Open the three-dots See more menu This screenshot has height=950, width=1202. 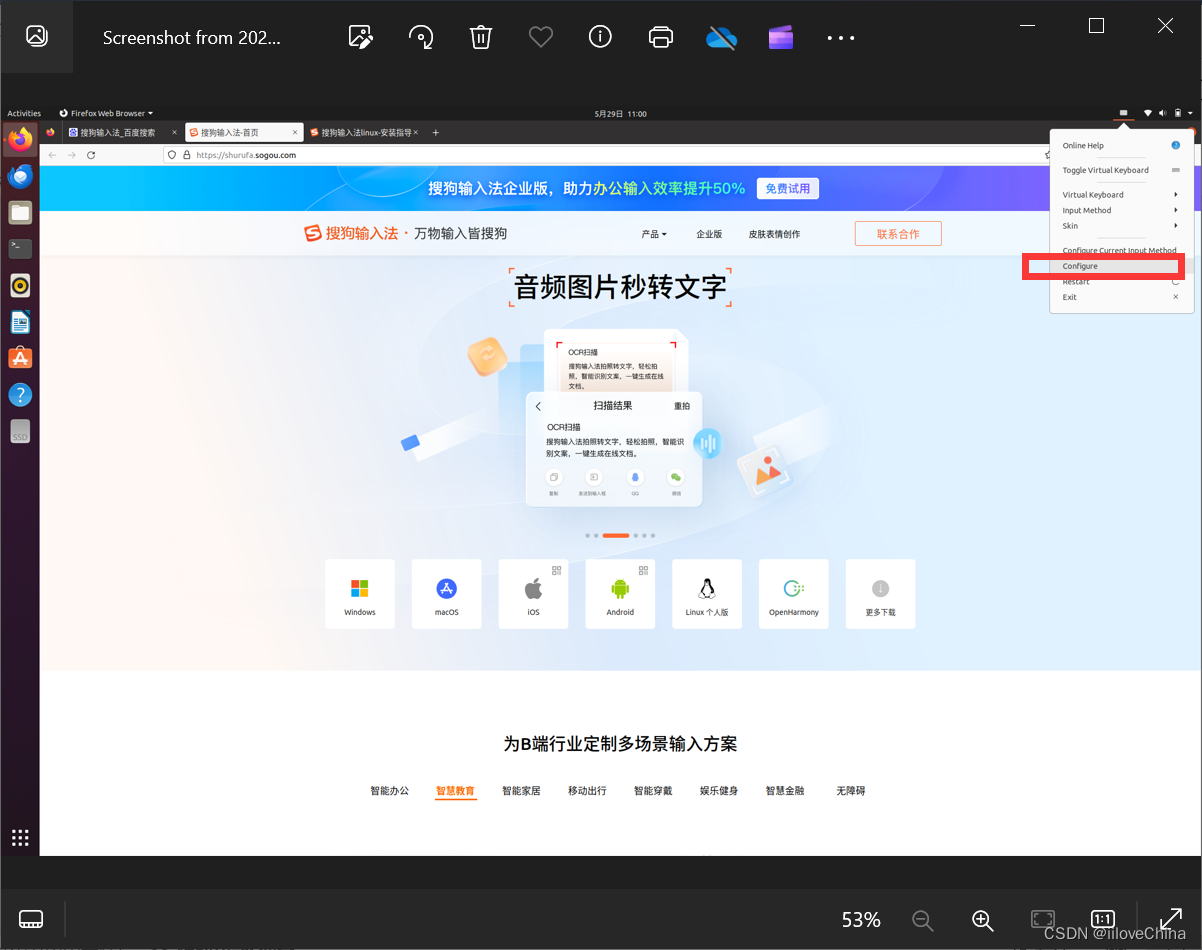click(841, 38)
